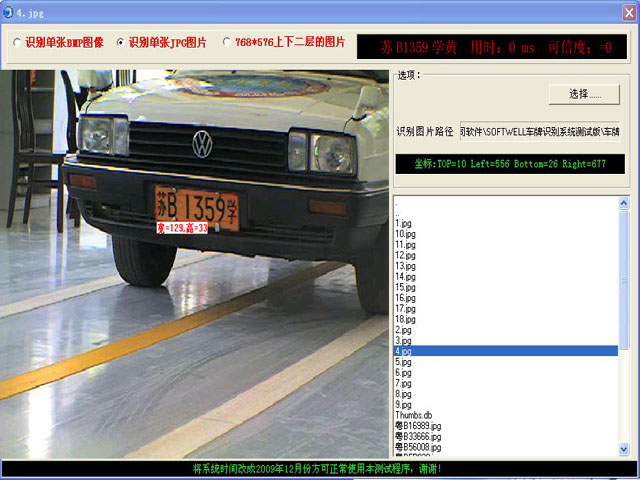Screen dimensions: 640x480
Task: Click the app icon in title bar
Action: pyautogui.click(x=9, y=9)
